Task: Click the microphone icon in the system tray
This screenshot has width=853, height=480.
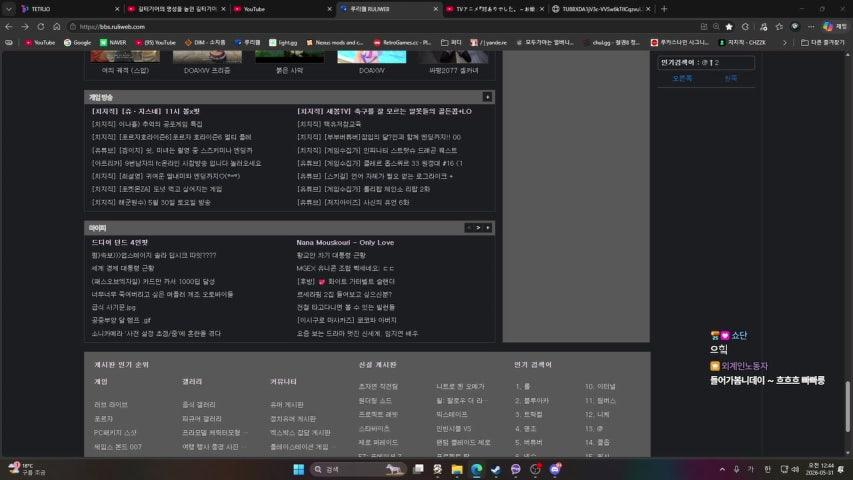Action: pyautogui.click(x=736, y=469)
